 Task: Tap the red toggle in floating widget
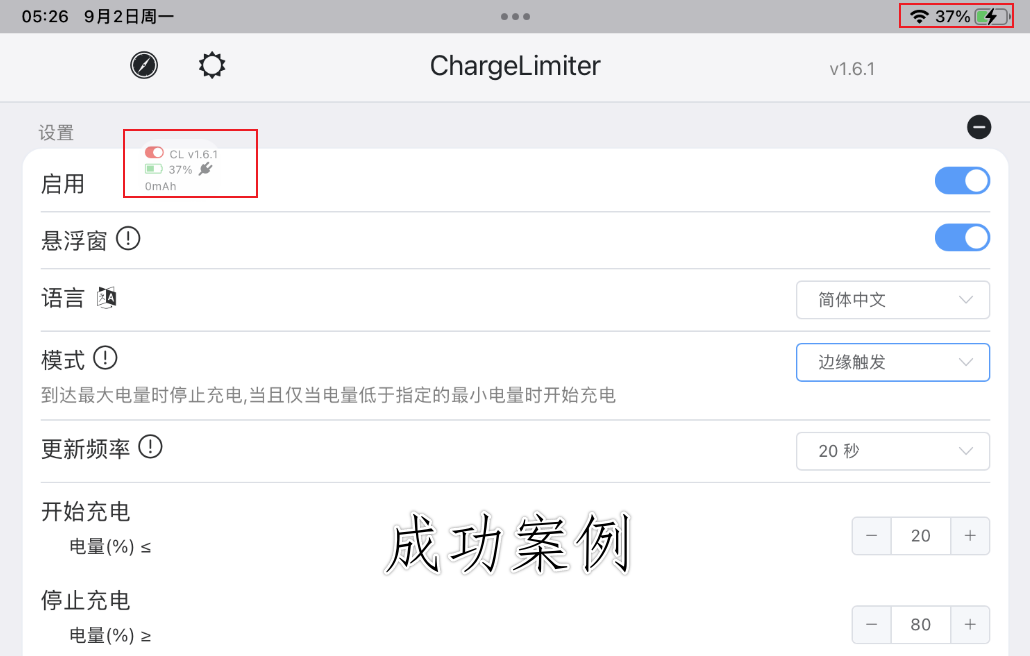[x=154, y=152]
